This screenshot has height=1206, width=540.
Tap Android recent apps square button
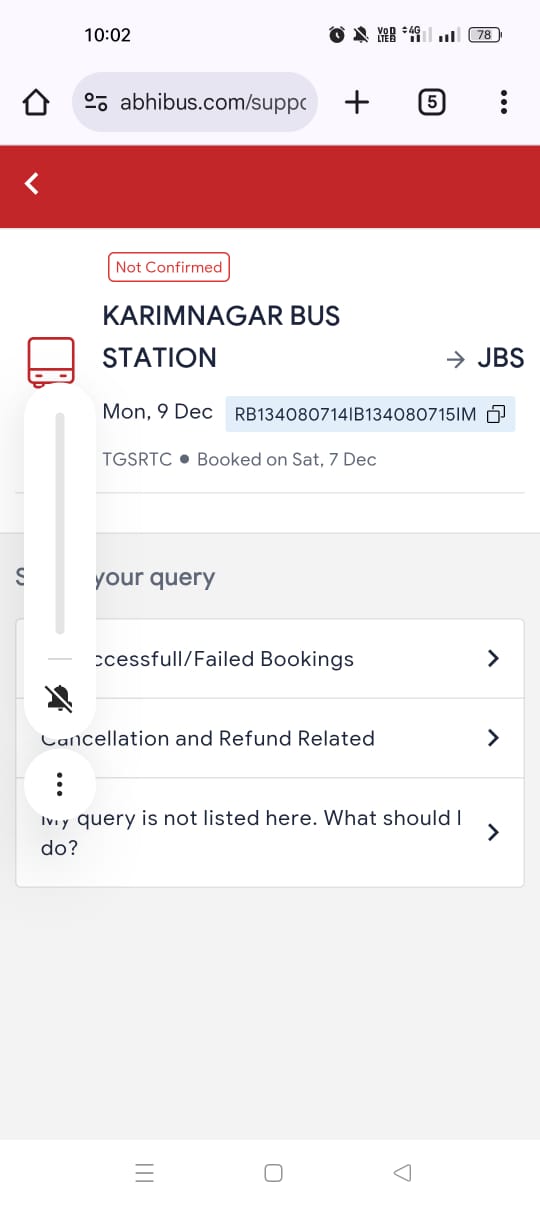click(273, 1173)
